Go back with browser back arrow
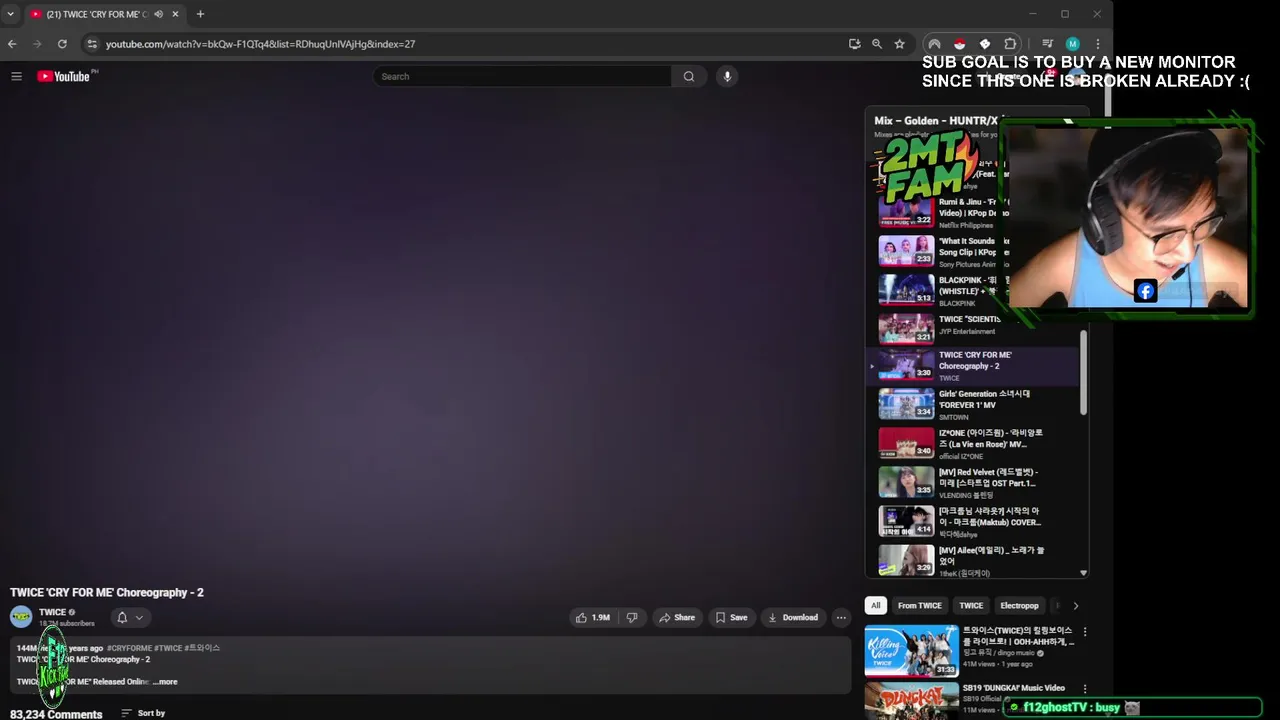 click(12, 44)
